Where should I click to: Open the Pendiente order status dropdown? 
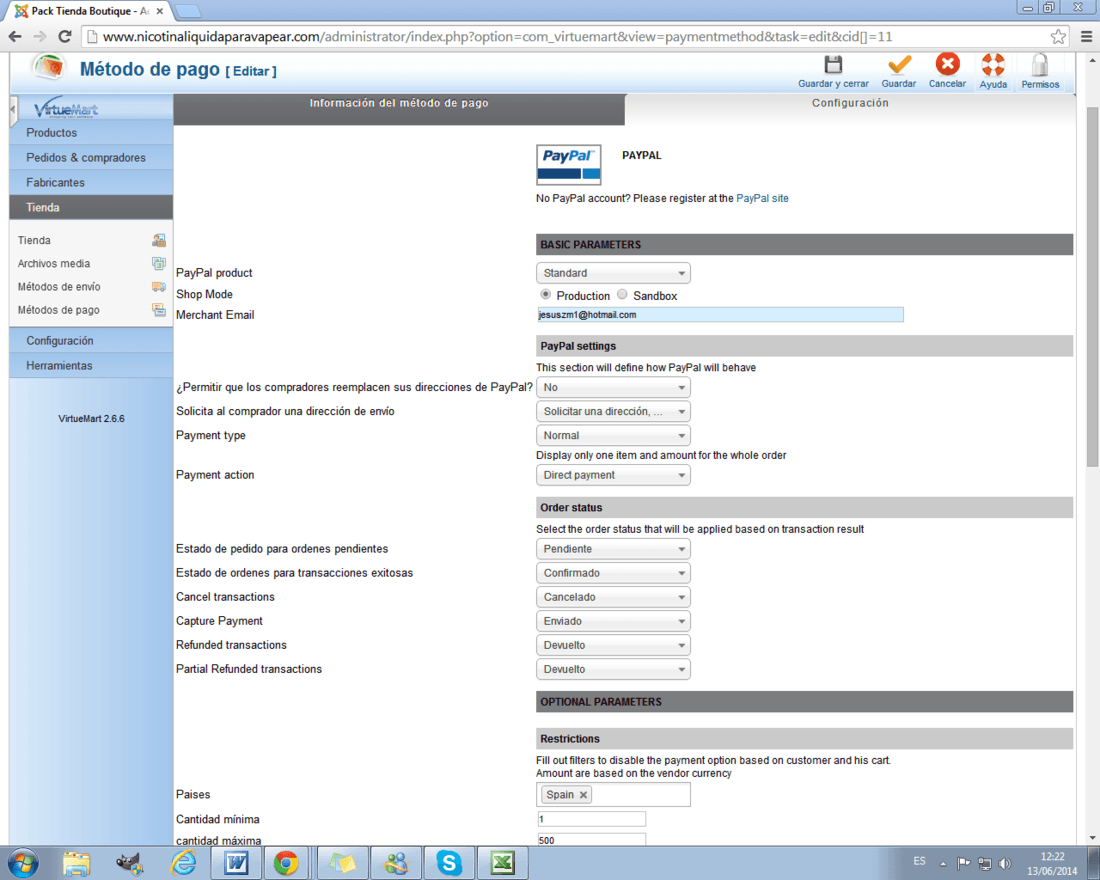(612, 549)
